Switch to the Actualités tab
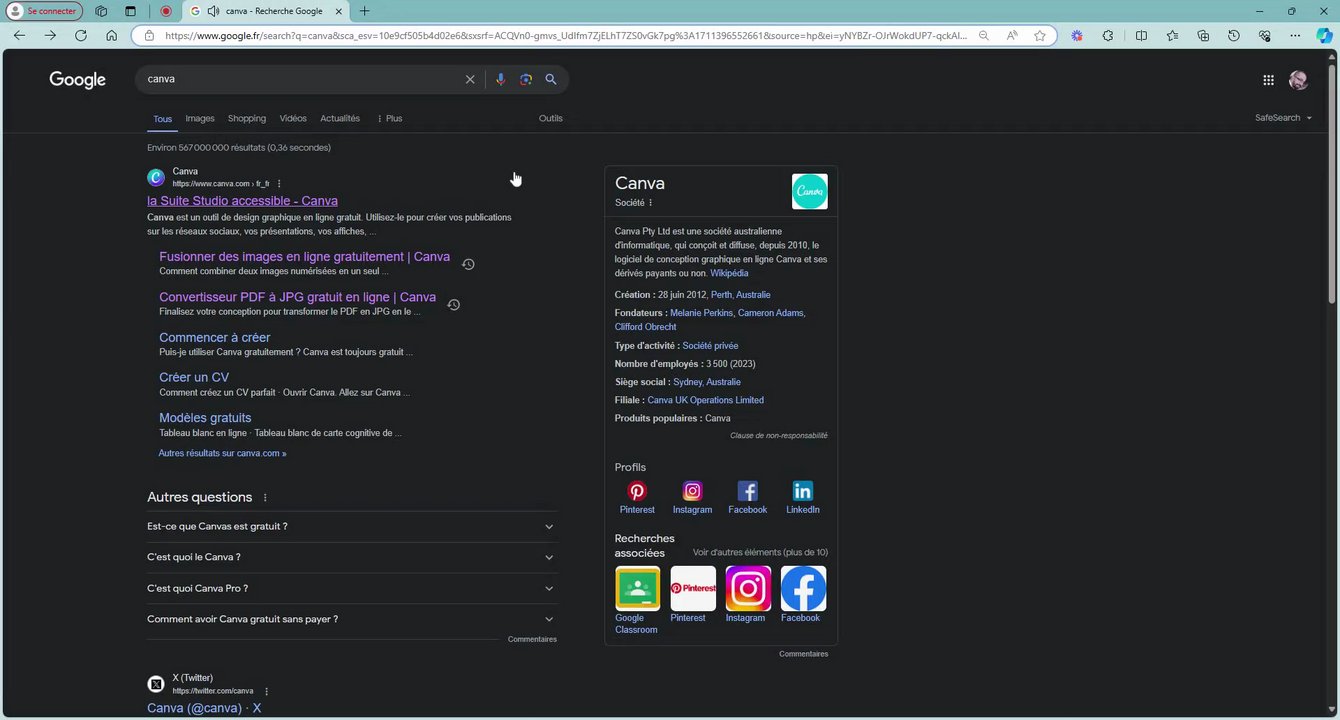Viewport: 1340px width, 720px height. pos(340,118)
